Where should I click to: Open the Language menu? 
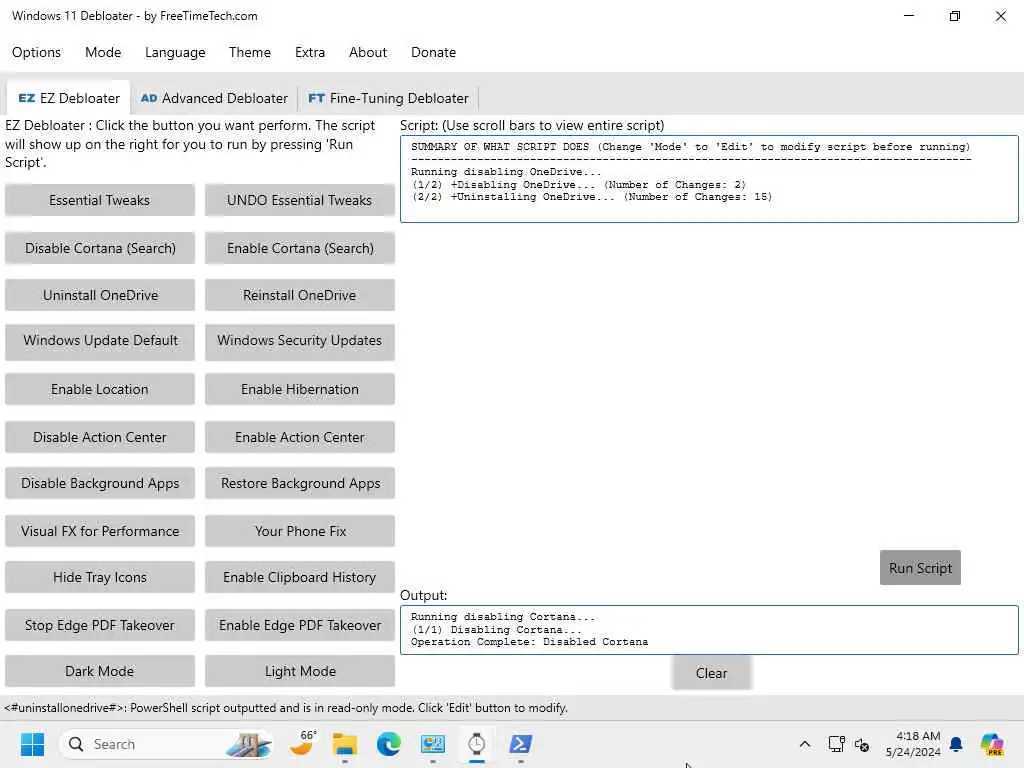175,52
